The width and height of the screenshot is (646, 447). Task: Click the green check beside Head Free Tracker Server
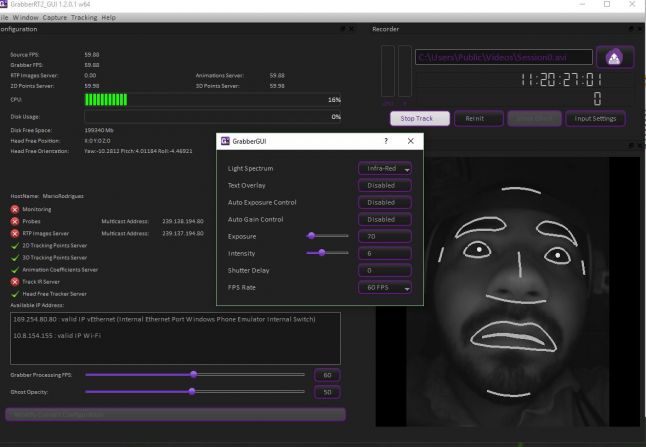[15, 294]
